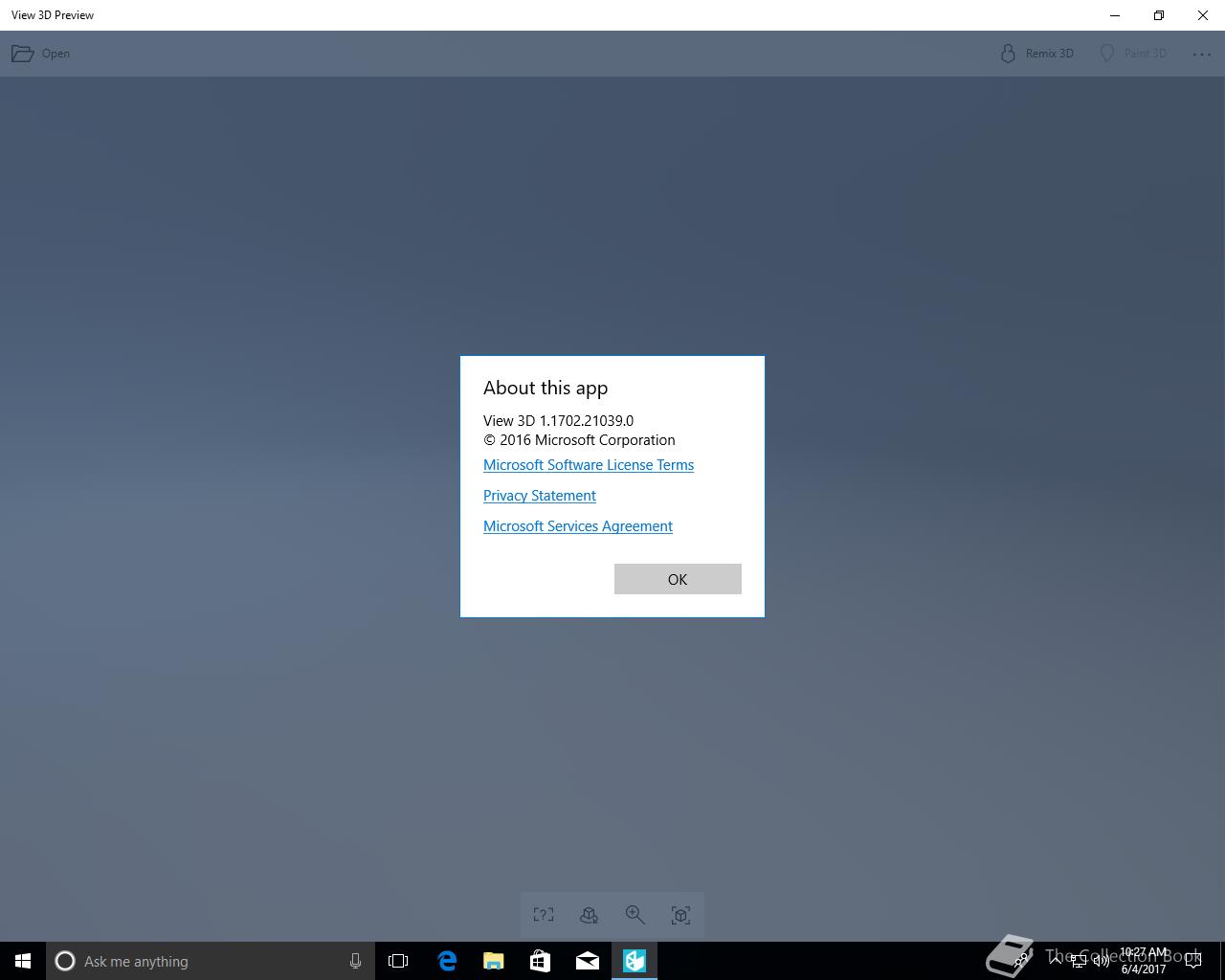Click the help bracket icon in bottom toolbar

click(x=544, y=915)
